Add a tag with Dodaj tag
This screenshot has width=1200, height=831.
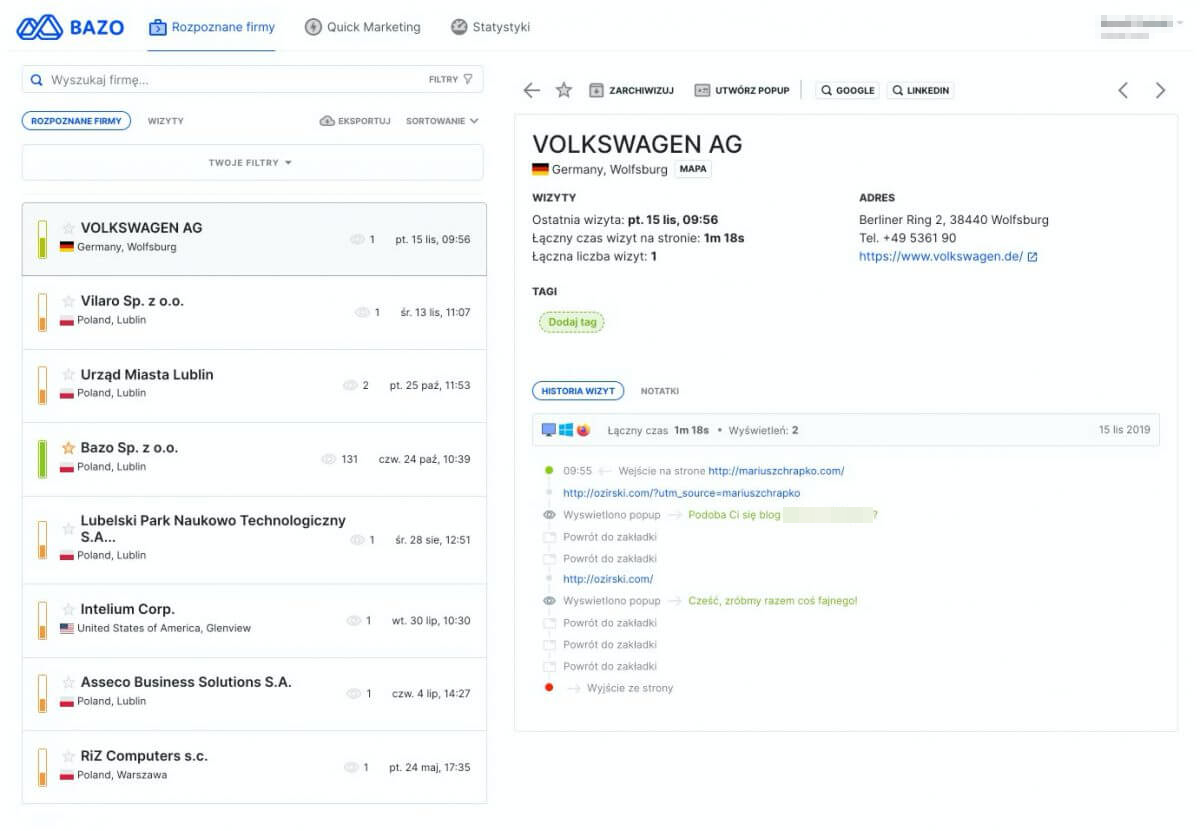click(x=571, y=322)
